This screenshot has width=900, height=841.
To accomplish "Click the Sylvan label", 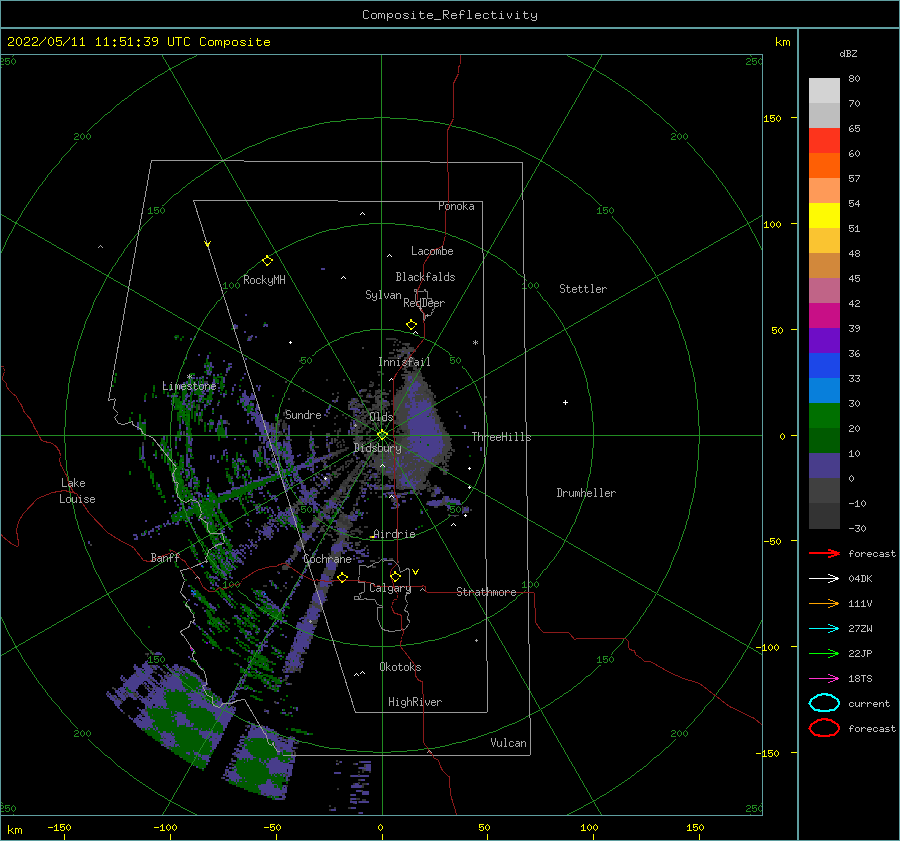I will coord(383,295).
